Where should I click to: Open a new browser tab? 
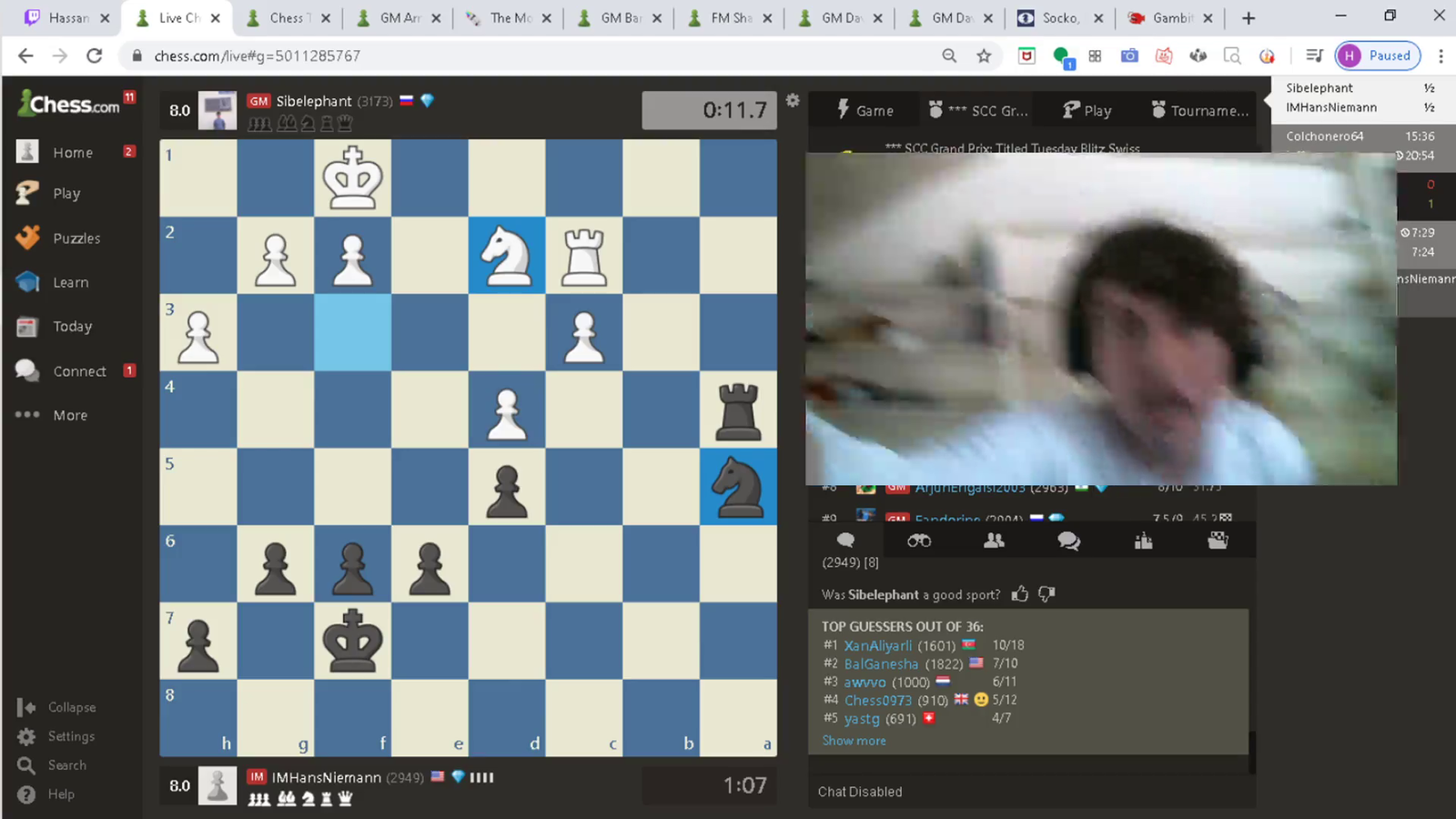(x=1249, y=17)
